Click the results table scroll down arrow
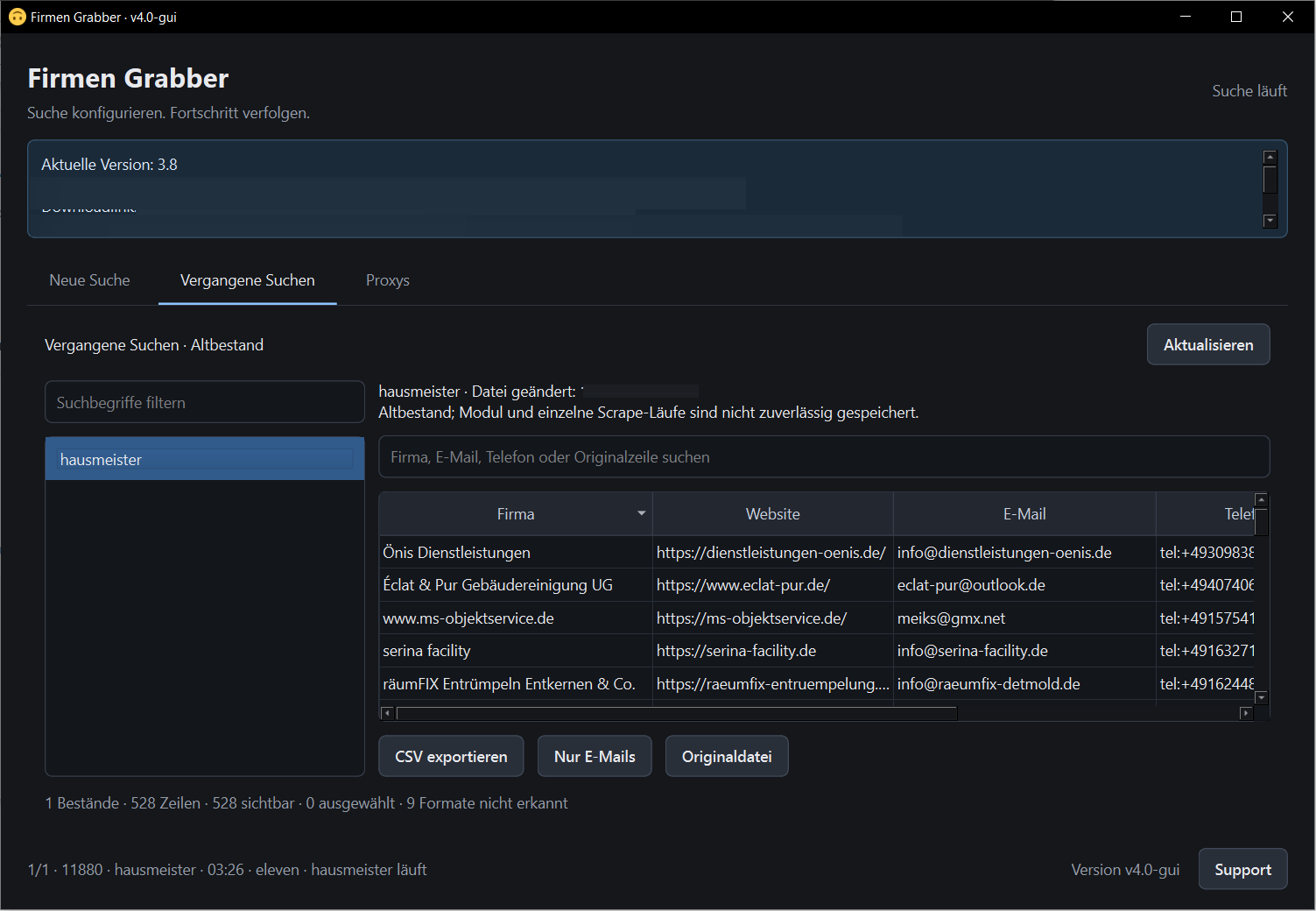This screenshot has width=1316, height=911. click(x=1262, y=698)
